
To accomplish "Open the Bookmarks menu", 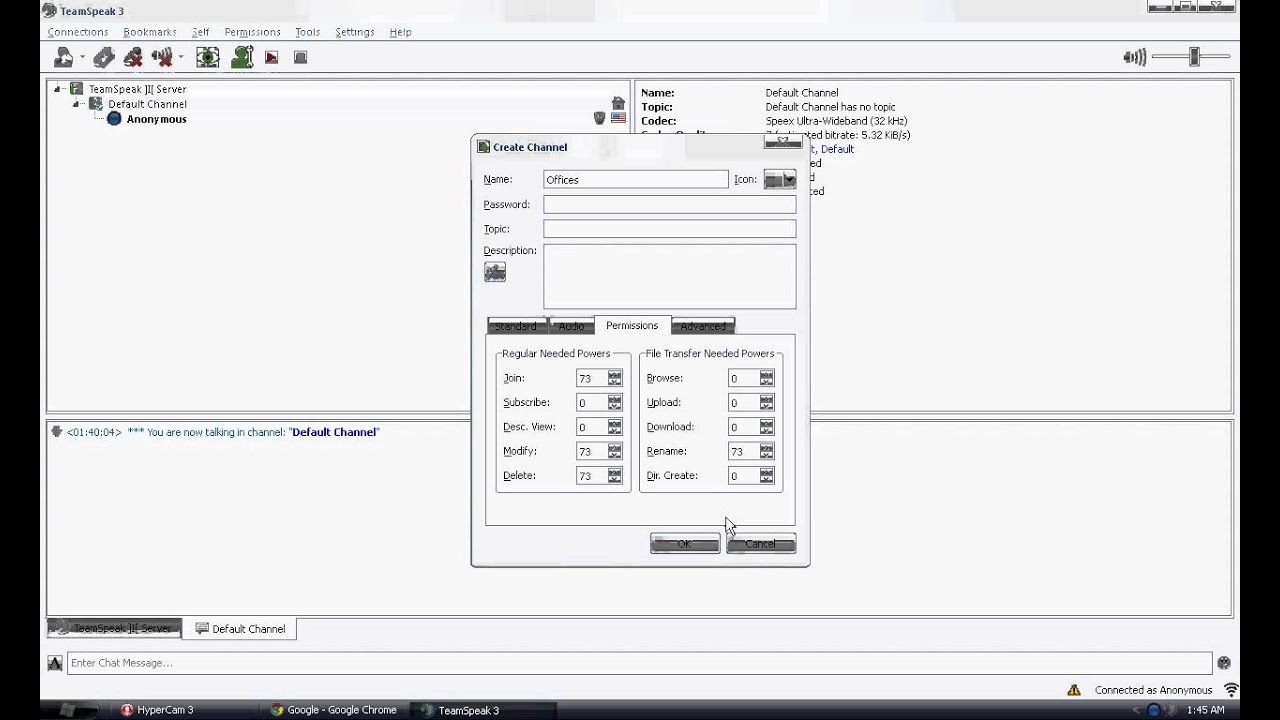I will 150,32.
